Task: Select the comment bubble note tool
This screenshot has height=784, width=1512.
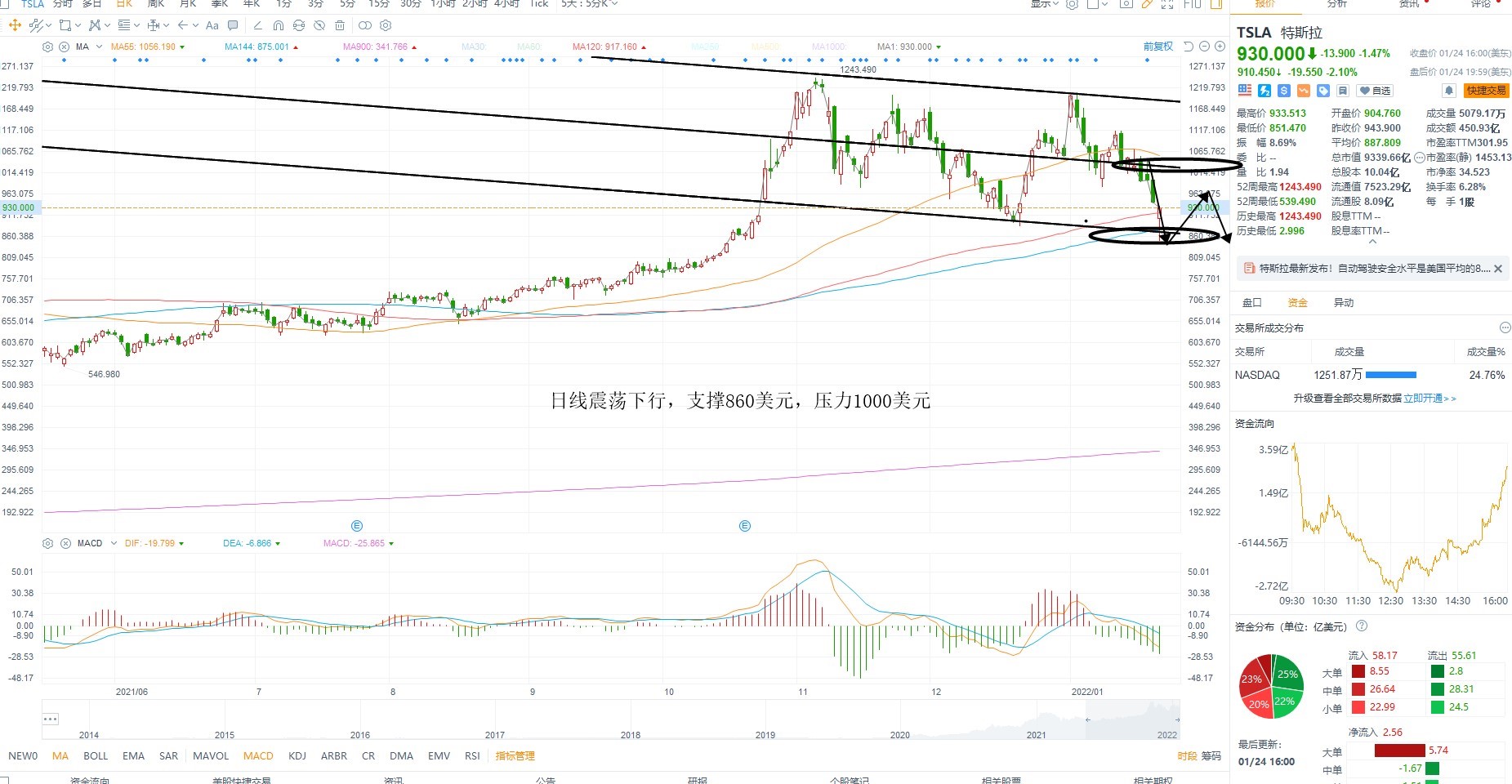Action: [x=234, y=25]
